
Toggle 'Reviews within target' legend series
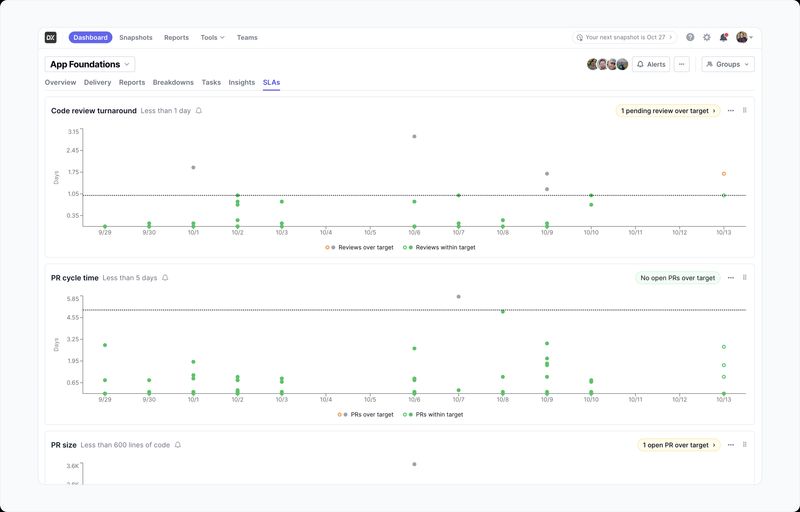coord(442,247)
